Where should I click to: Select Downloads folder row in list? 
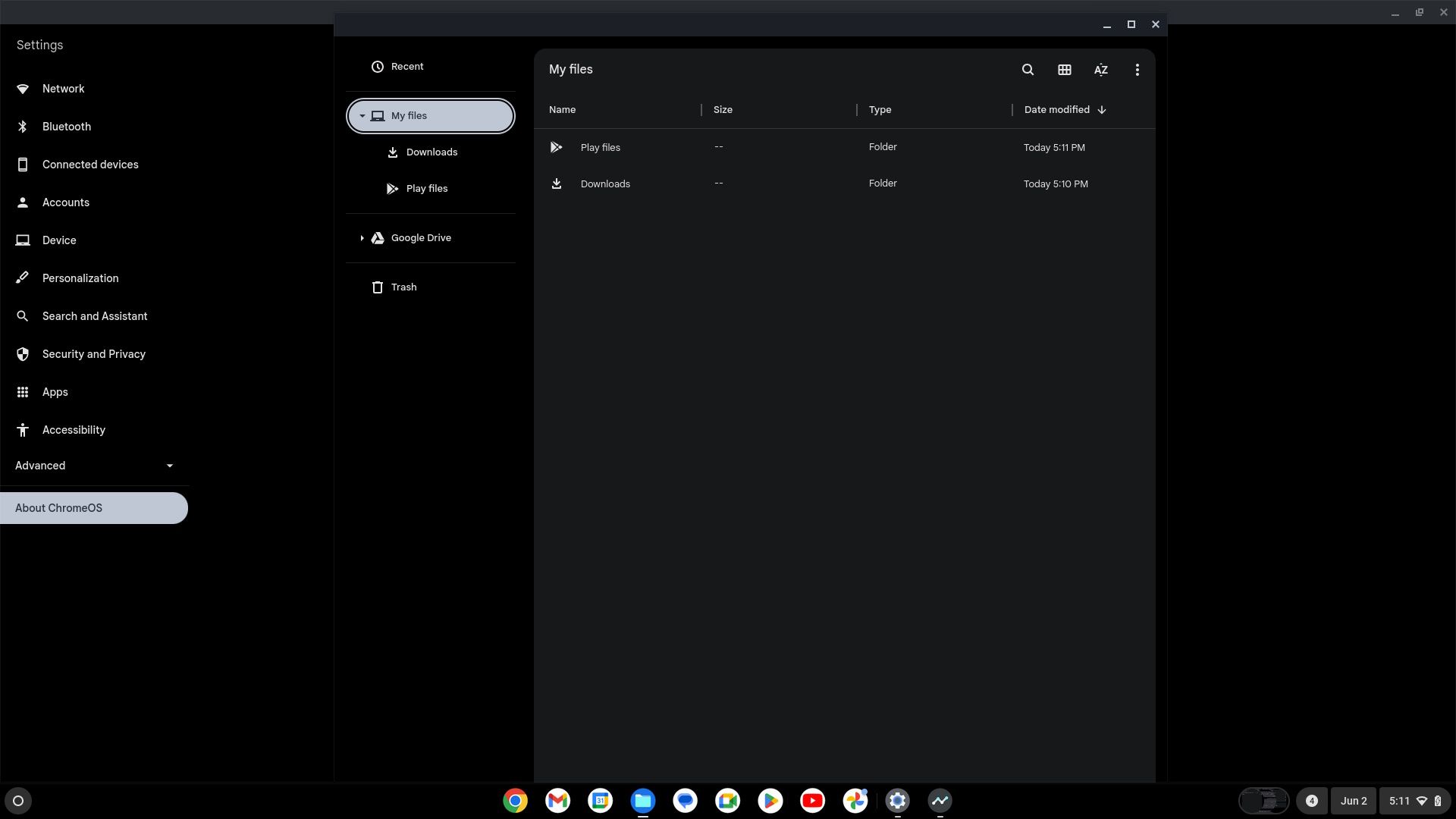tap(844, 184)
